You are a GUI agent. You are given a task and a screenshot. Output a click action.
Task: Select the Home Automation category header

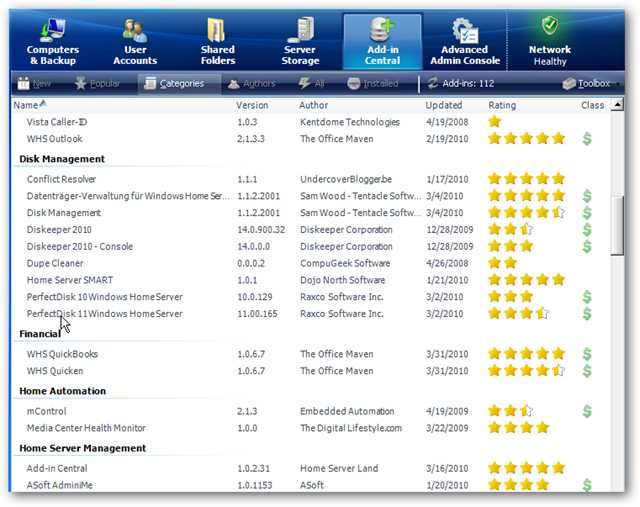point(62,391)
